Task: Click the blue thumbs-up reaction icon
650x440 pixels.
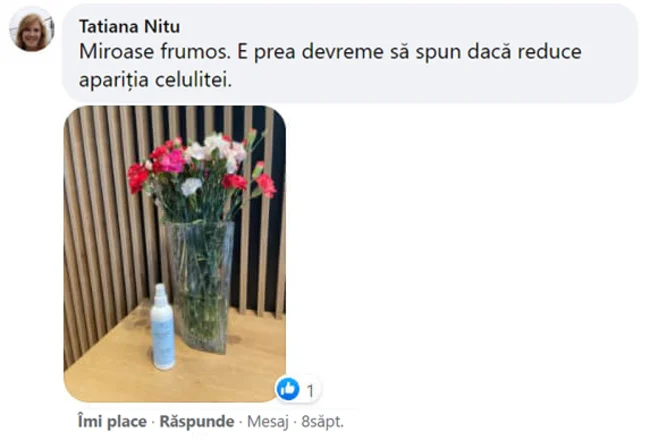Action: pos(287,389)
